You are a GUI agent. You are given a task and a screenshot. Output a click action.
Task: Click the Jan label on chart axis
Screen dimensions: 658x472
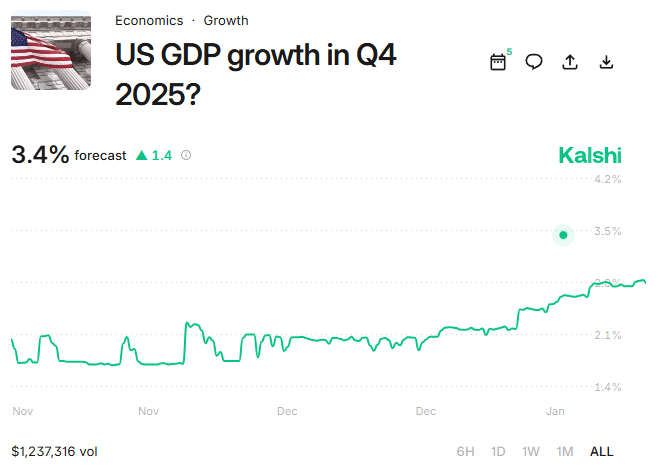click(556, 411)
